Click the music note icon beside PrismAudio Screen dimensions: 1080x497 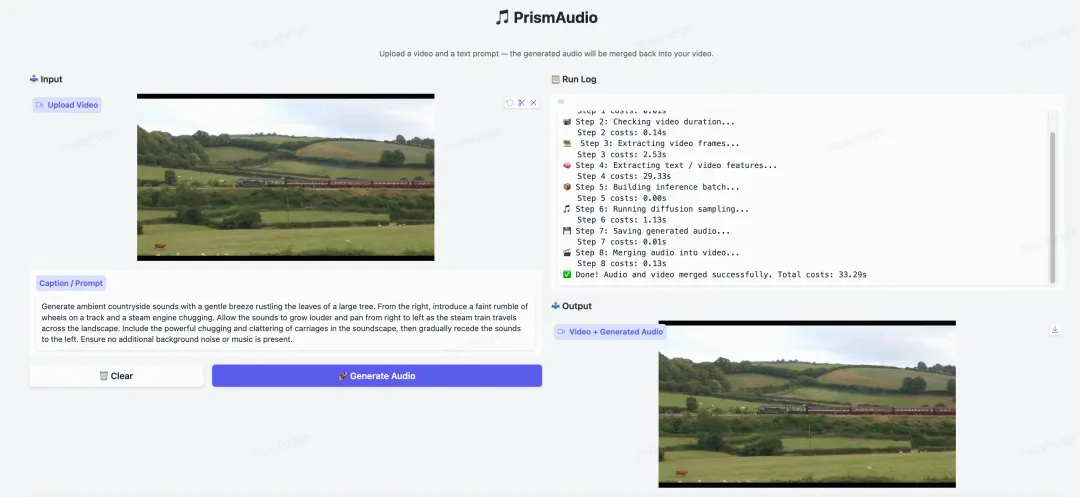click(502, 17)
